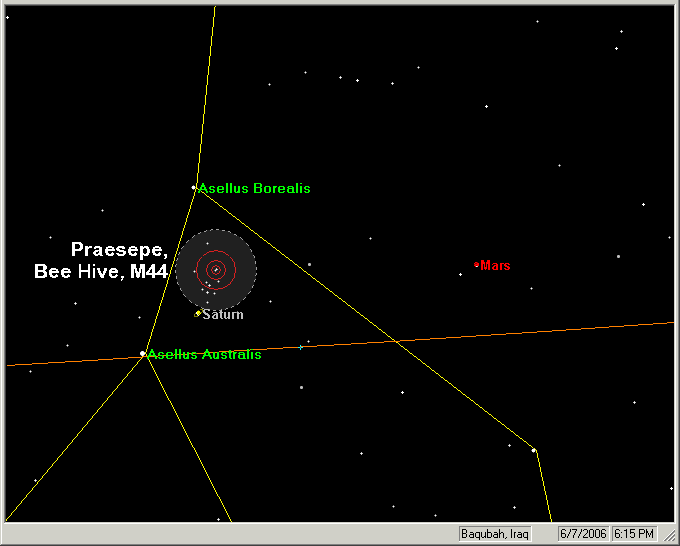
Task: Click the red Mars text label
Action: click(496, 265)
